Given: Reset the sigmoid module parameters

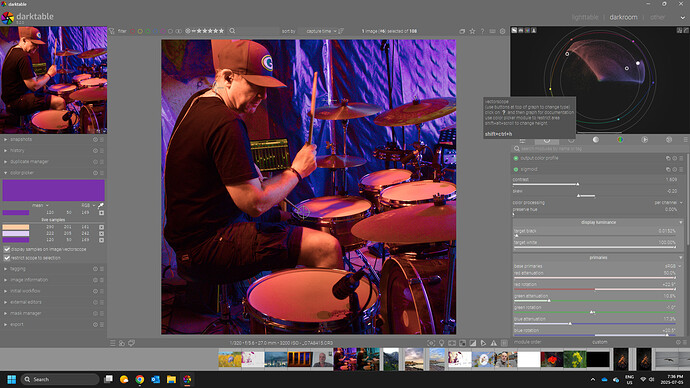Looking at the screenshot, I should [675, 169].
